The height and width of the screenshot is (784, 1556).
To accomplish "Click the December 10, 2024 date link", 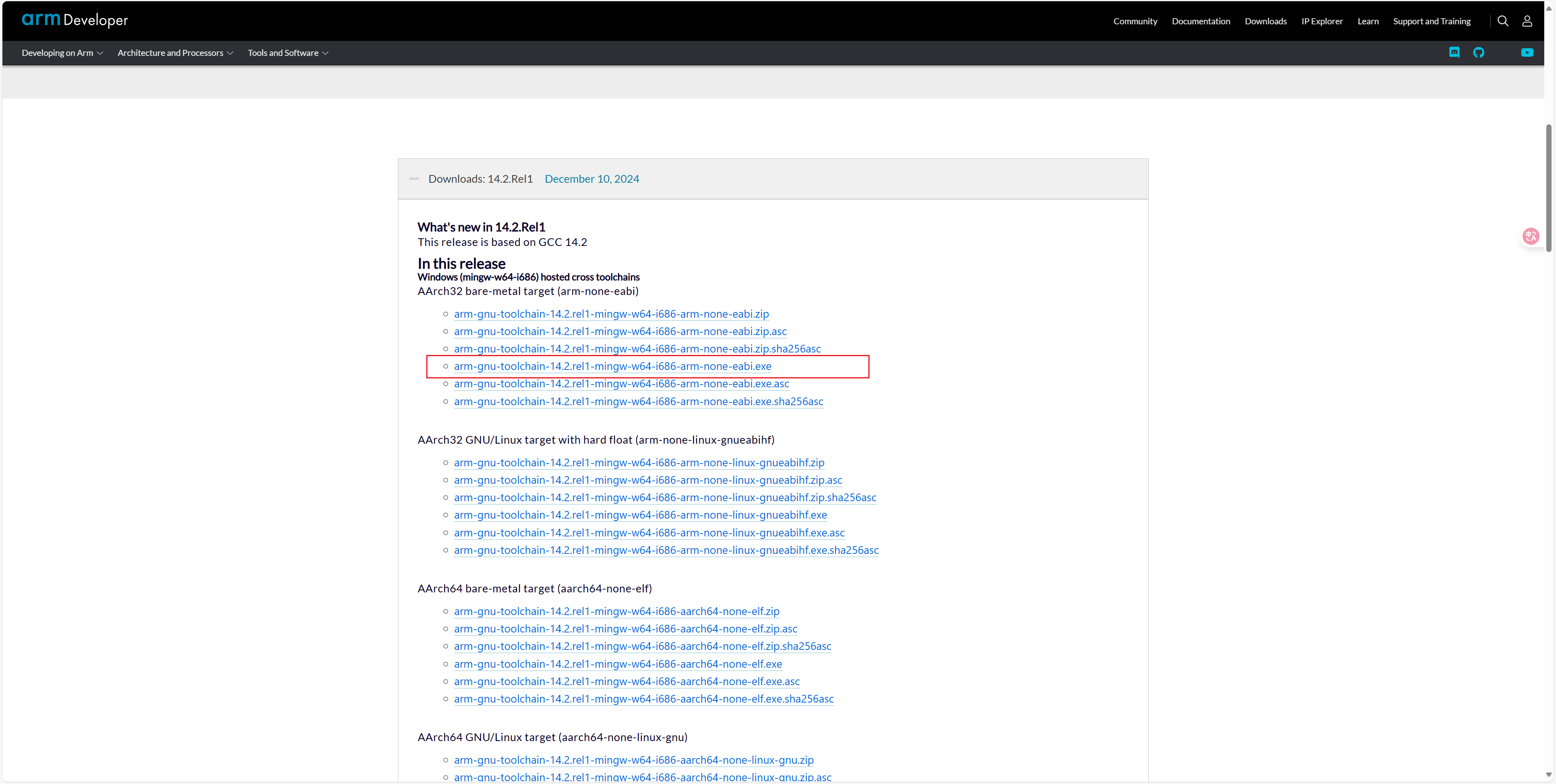I will tap(591, 179).
